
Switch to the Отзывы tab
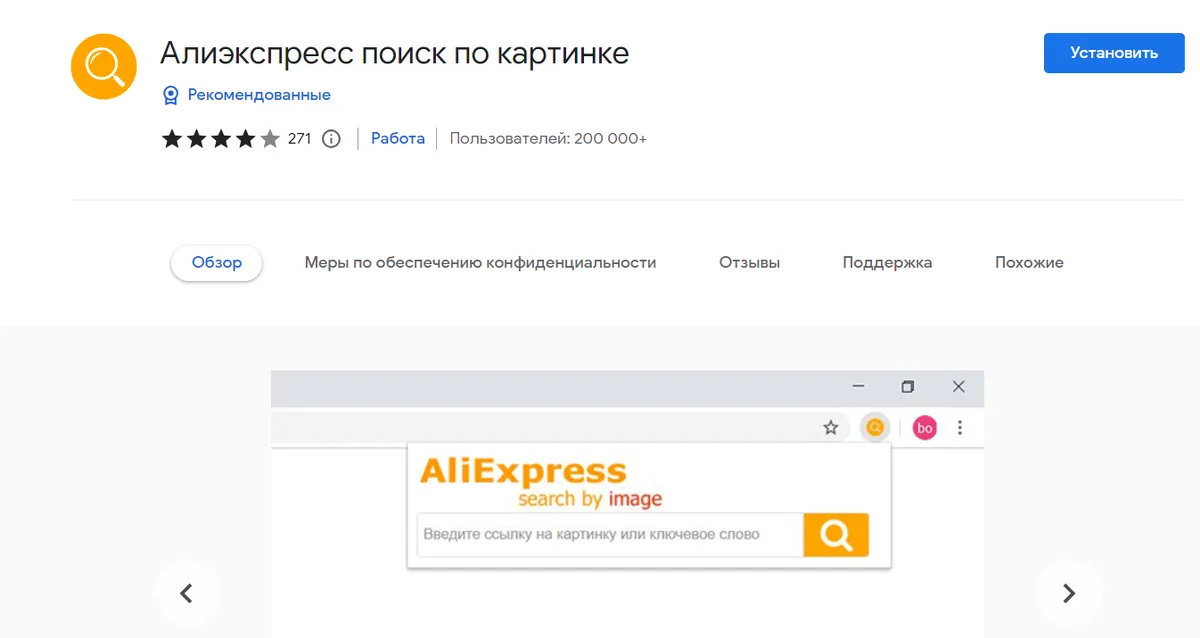coord(749,263)
